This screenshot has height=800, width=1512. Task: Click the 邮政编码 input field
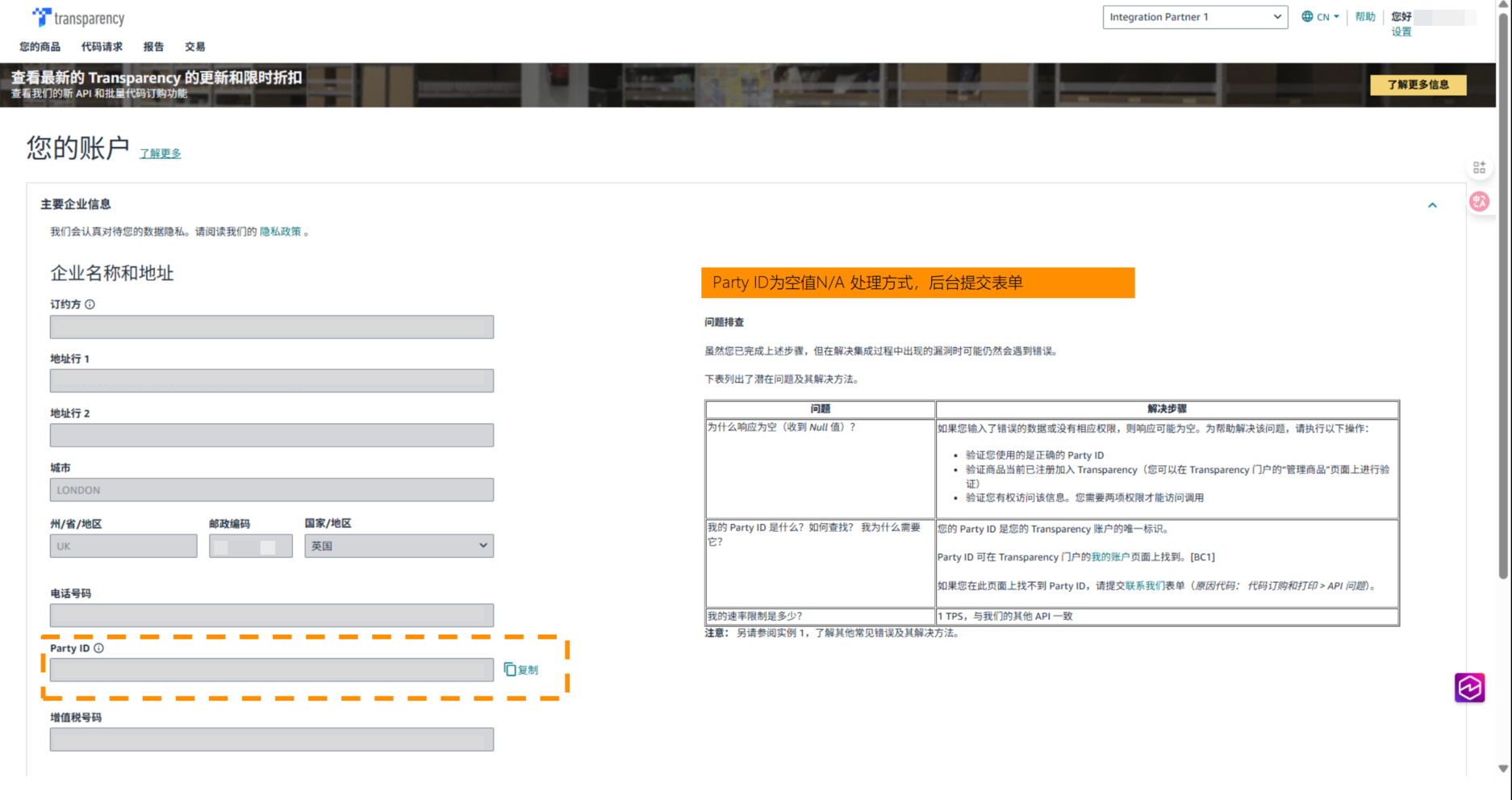tap(251, 546)
